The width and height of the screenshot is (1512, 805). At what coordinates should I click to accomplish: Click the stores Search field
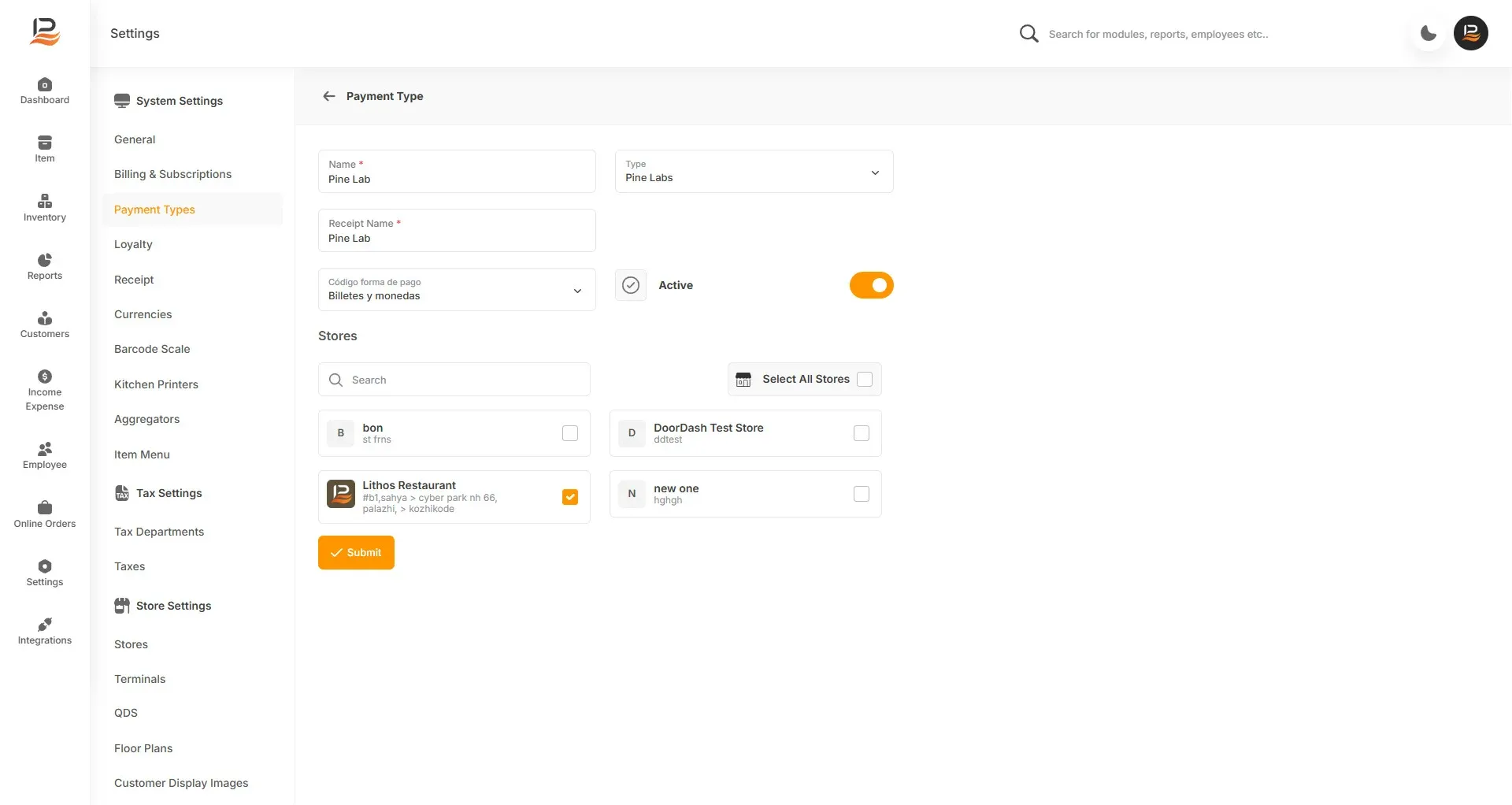(454, 380)
